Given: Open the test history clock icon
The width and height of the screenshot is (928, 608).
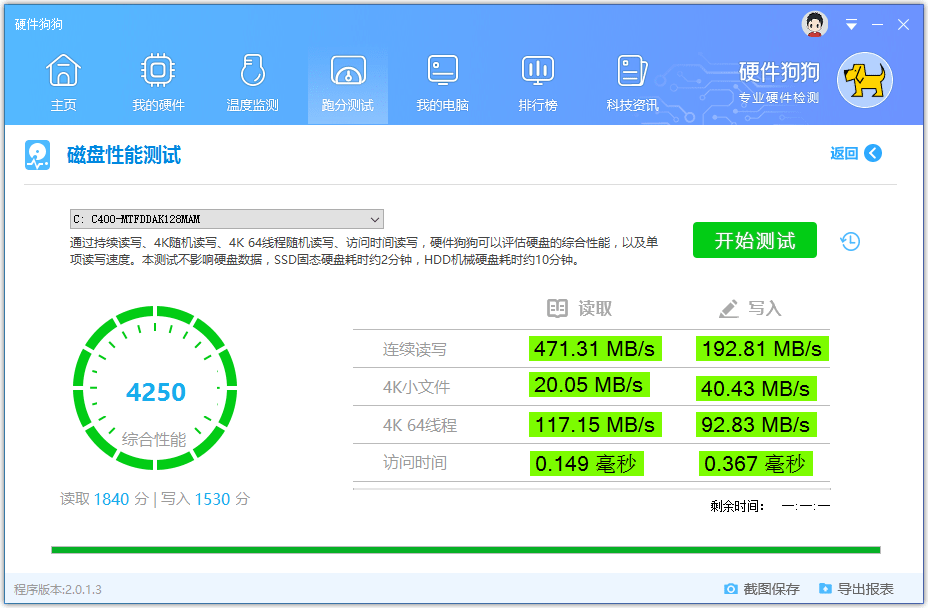Looking at the screenshot, I should coord(849,241).
